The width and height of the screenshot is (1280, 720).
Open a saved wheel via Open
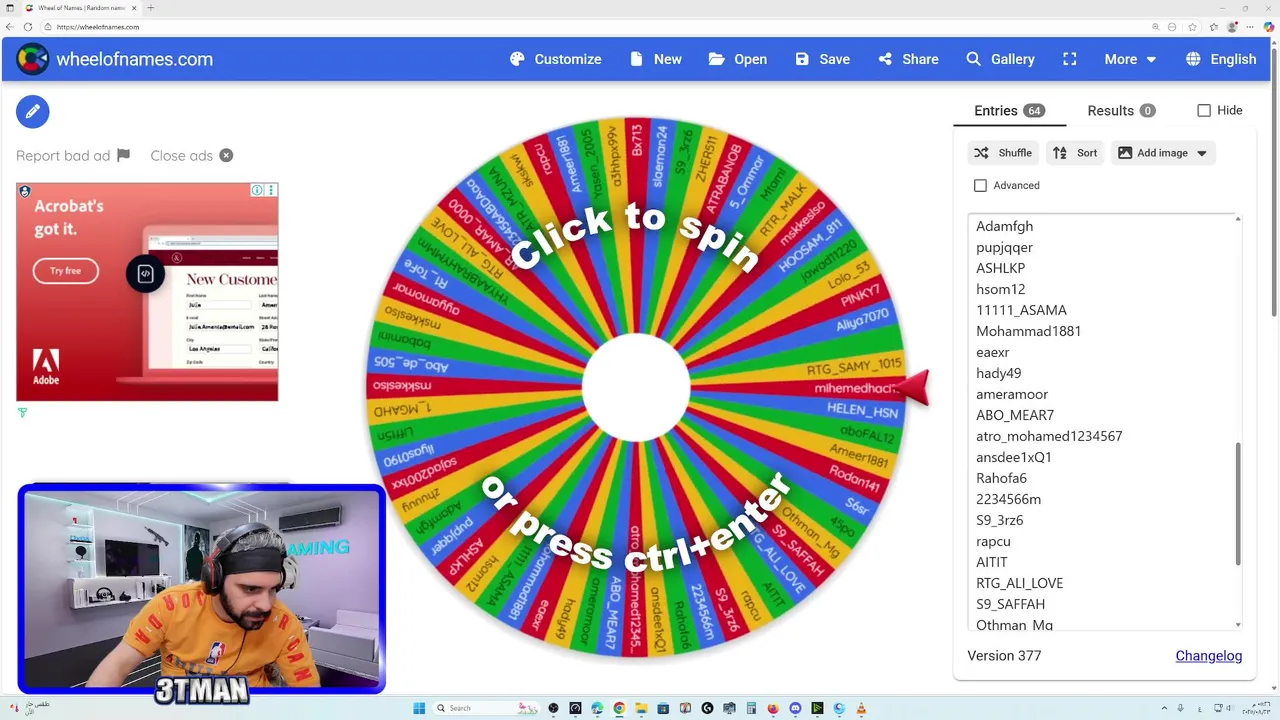(738, 59)
